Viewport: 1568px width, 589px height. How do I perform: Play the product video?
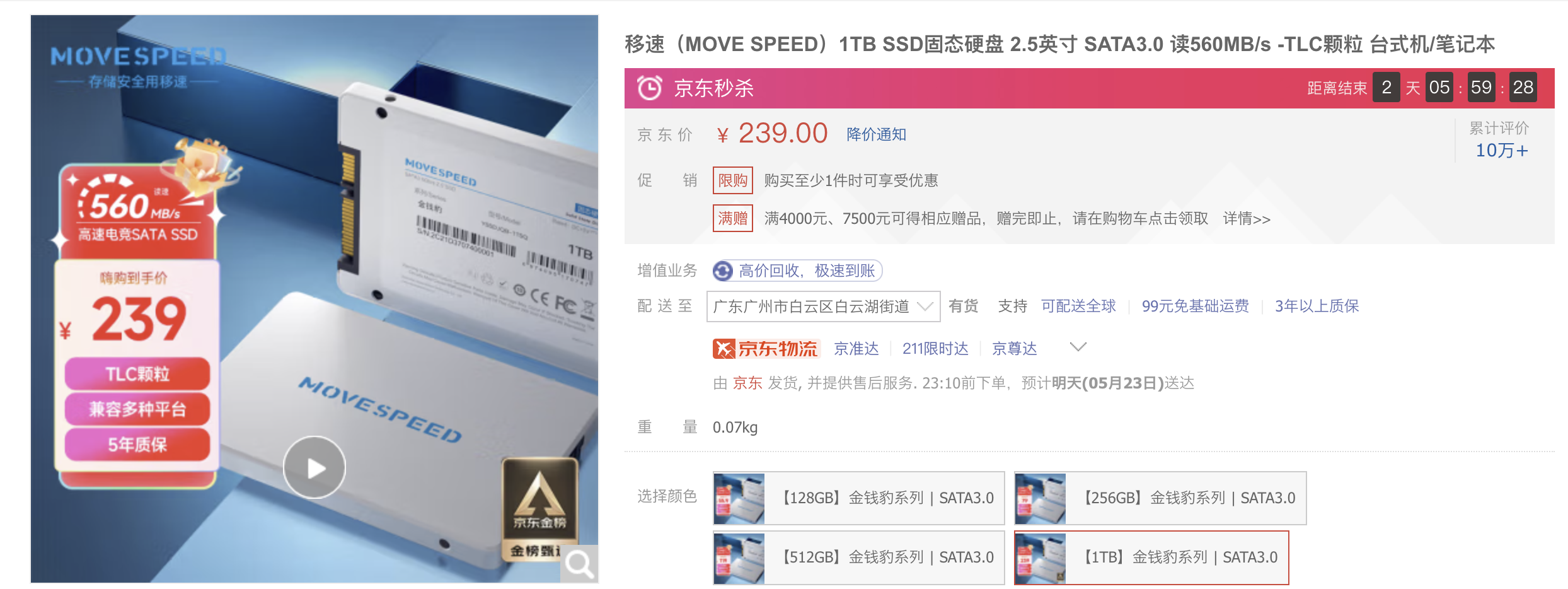pyautogui.click(x=314, y=467)
